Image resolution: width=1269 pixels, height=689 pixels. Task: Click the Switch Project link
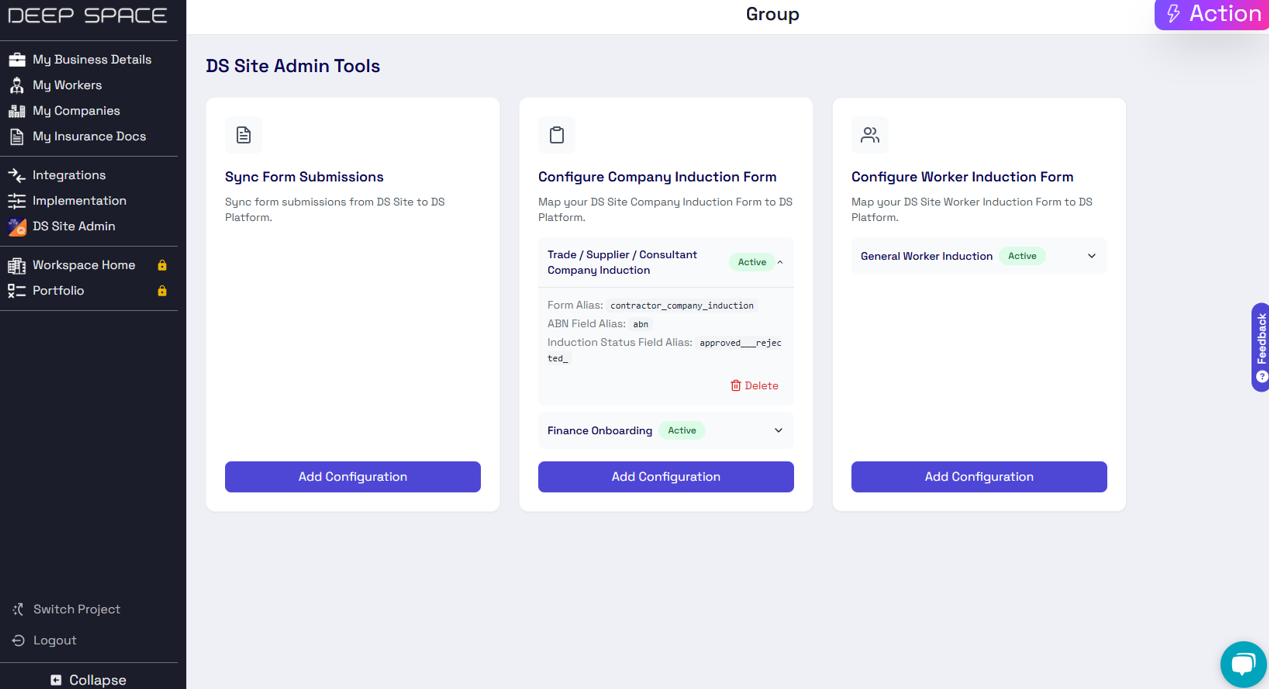click(x=76, y=609)
